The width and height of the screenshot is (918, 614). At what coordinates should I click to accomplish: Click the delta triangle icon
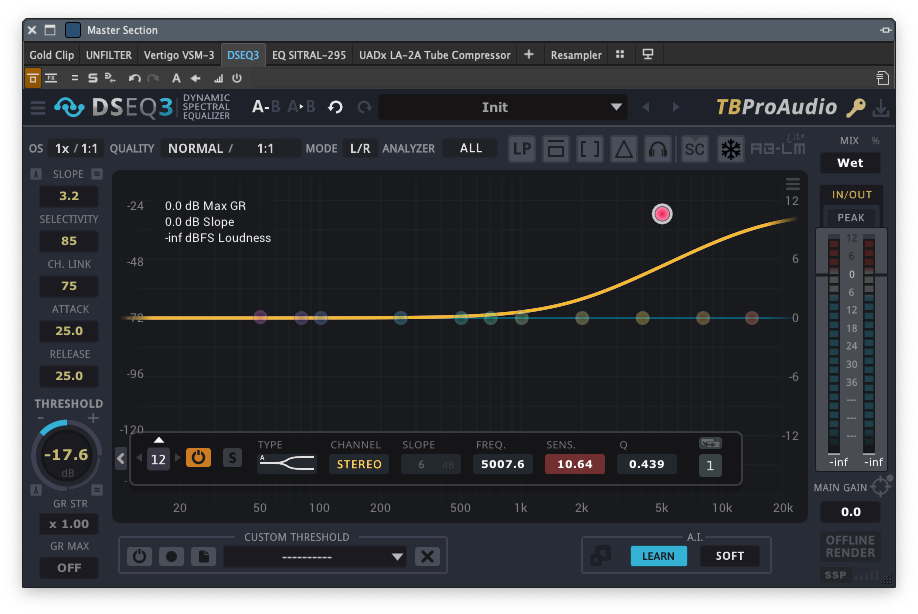(x=624, y=149)
